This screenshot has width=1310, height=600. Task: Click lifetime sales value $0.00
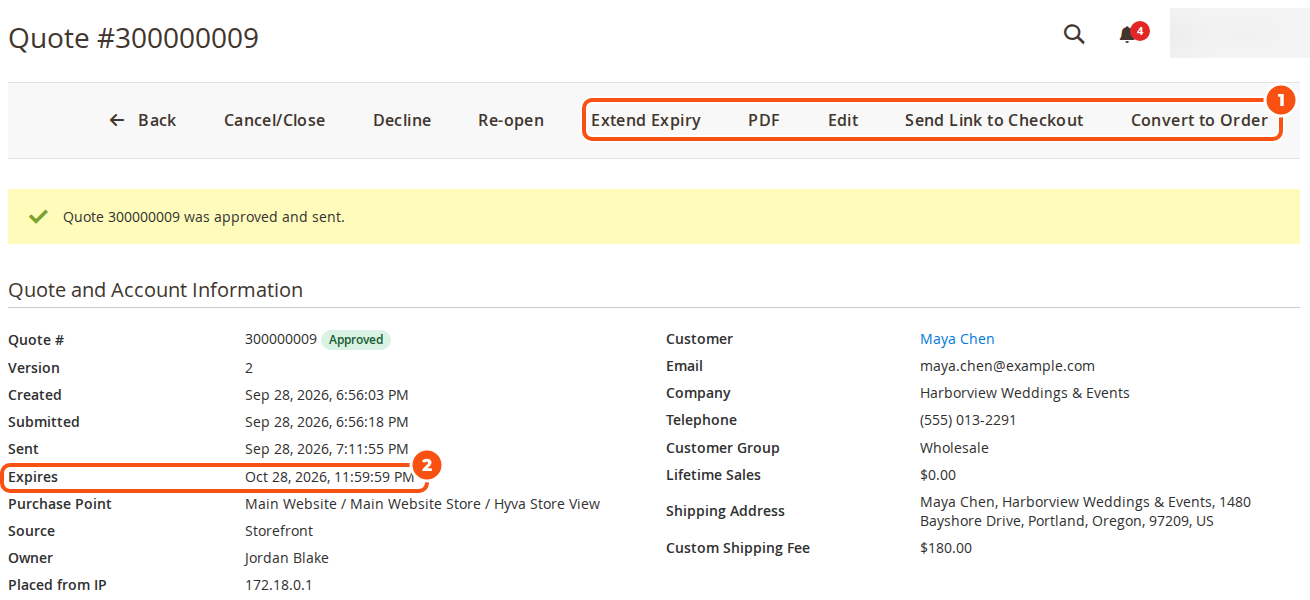click(938, 475)
